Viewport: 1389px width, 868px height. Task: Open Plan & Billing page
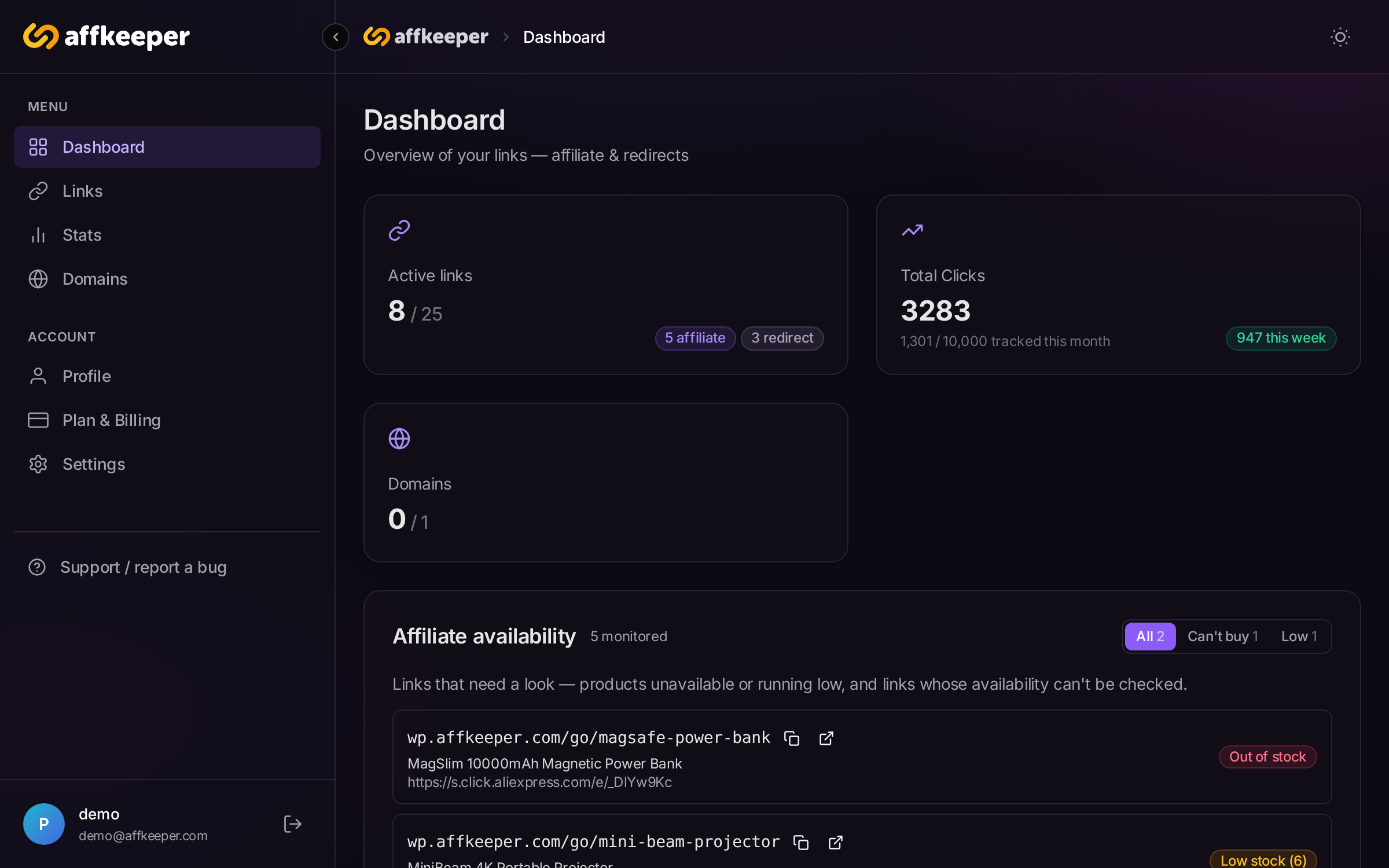coord(167,420)
